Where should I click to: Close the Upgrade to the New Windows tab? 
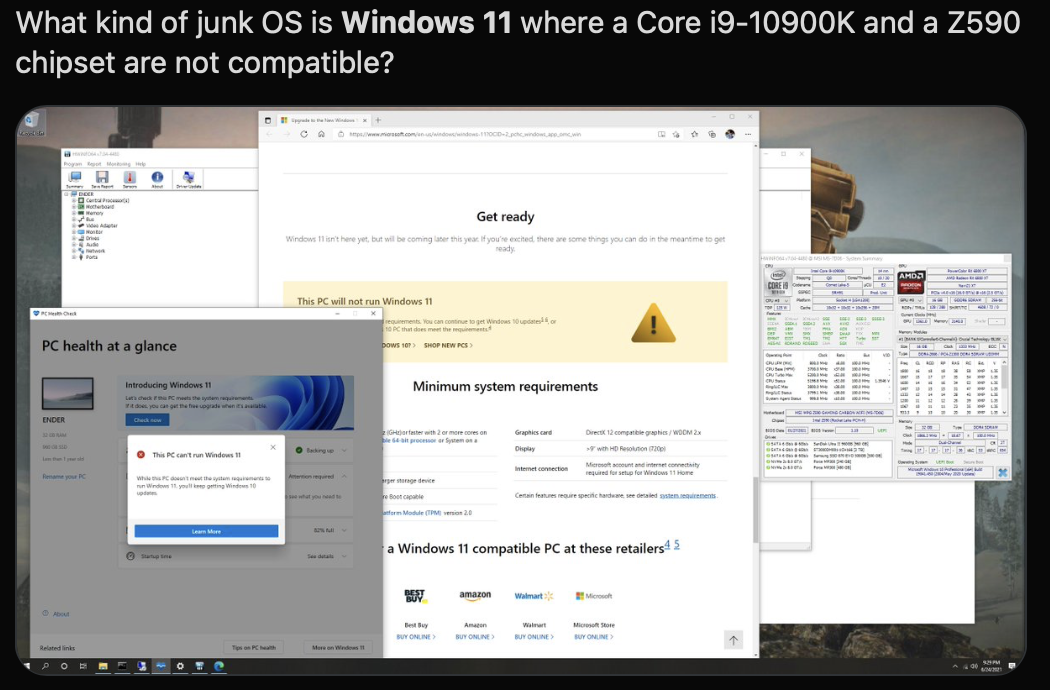[x=365, y=121]
